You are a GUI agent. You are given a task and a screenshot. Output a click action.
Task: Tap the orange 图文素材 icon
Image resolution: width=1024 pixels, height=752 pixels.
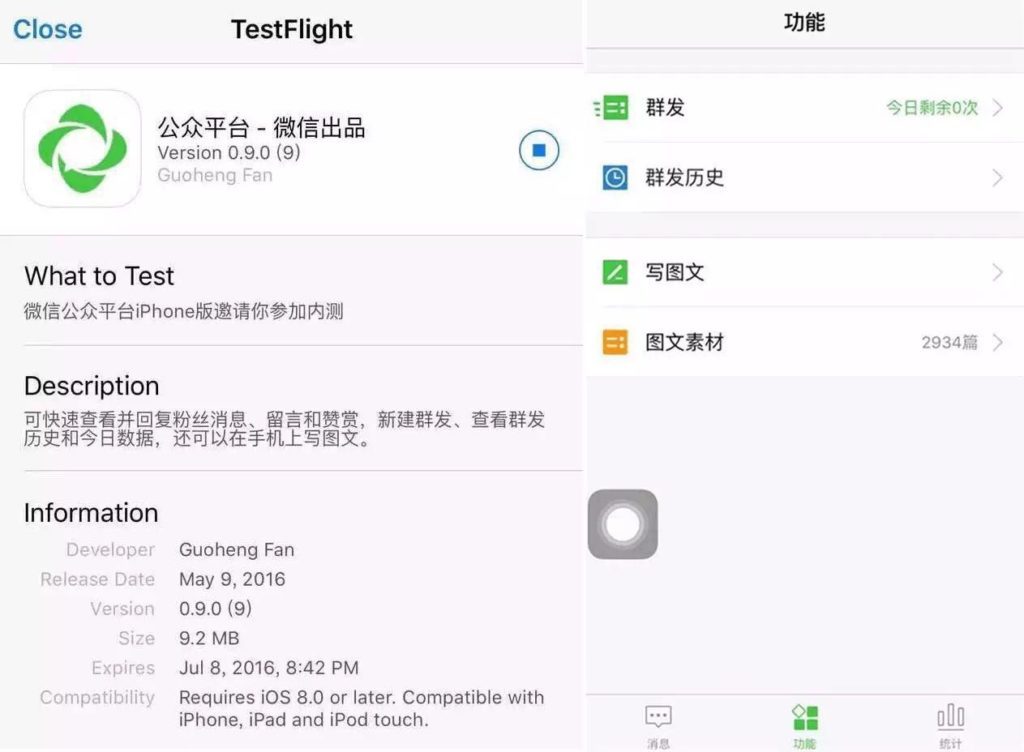click(x=614, y=342)
